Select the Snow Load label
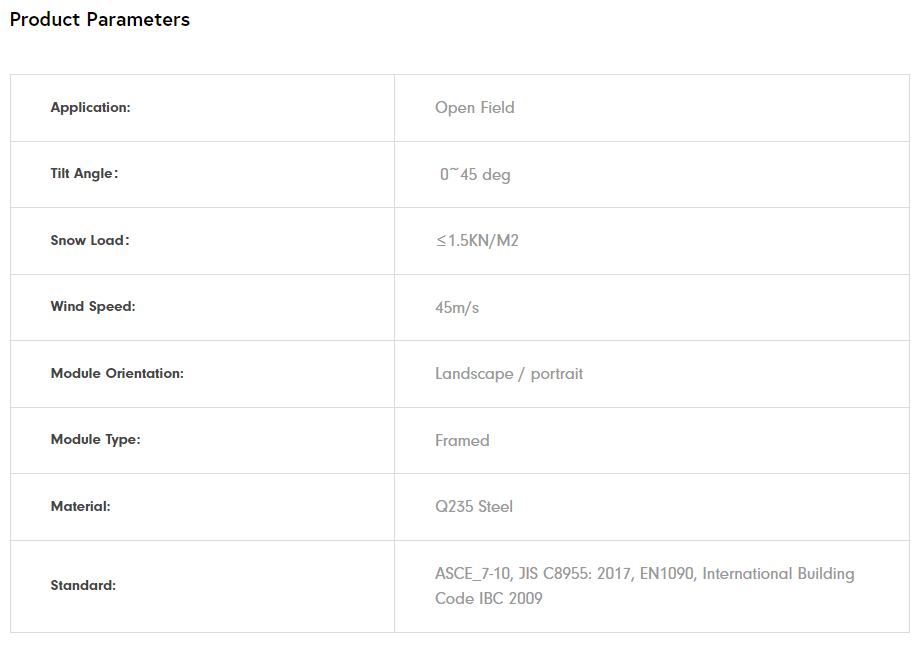 (90, 241)
